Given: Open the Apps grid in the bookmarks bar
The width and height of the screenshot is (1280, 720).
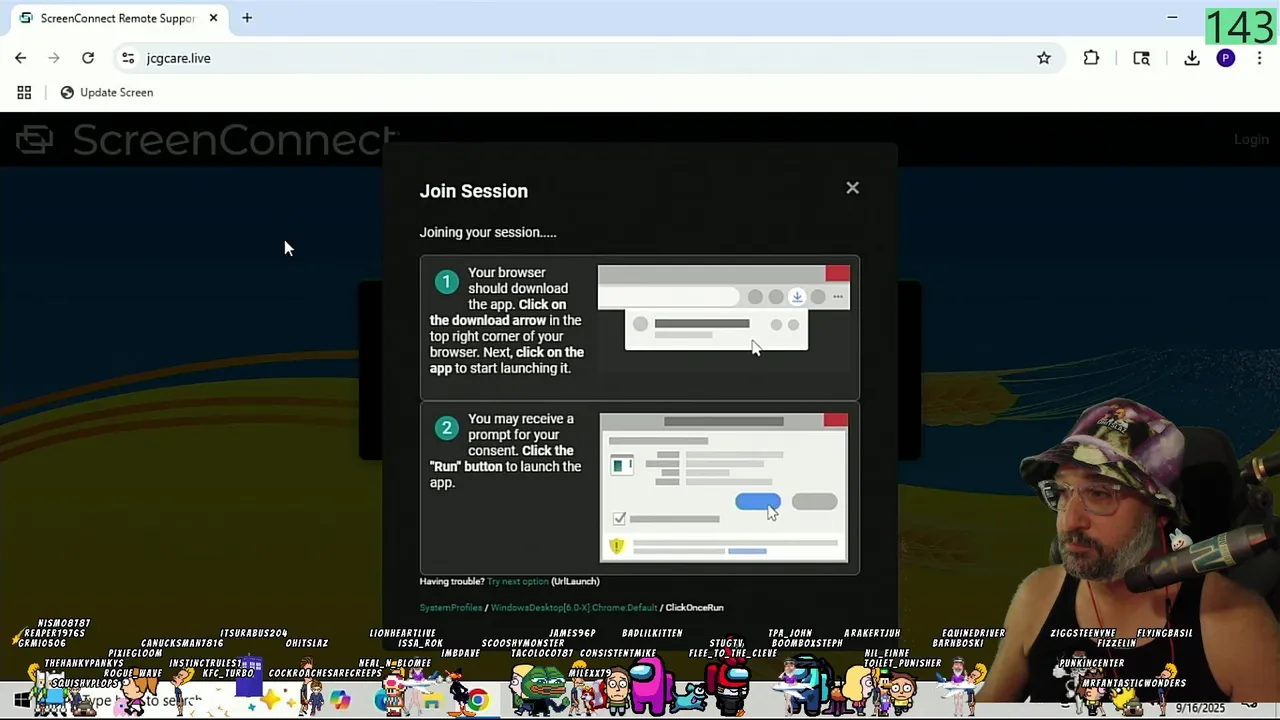Looking at the screenshot, I should (x=24, y=92).
